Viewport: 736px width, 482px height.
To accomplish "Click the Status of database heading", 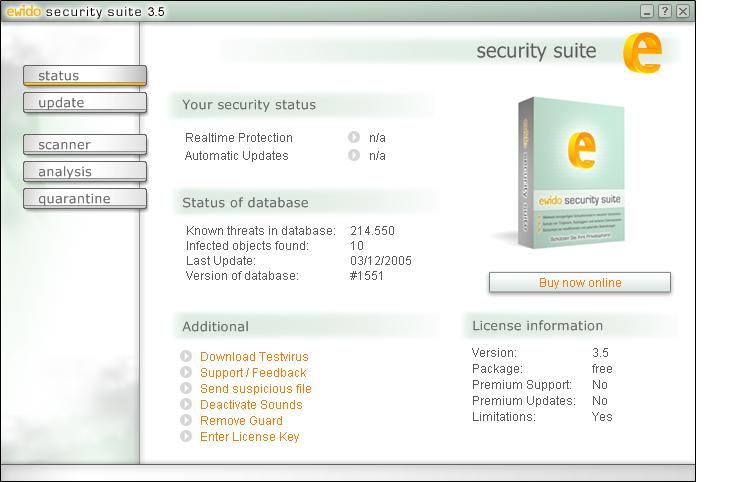I will tap(245, 202).
